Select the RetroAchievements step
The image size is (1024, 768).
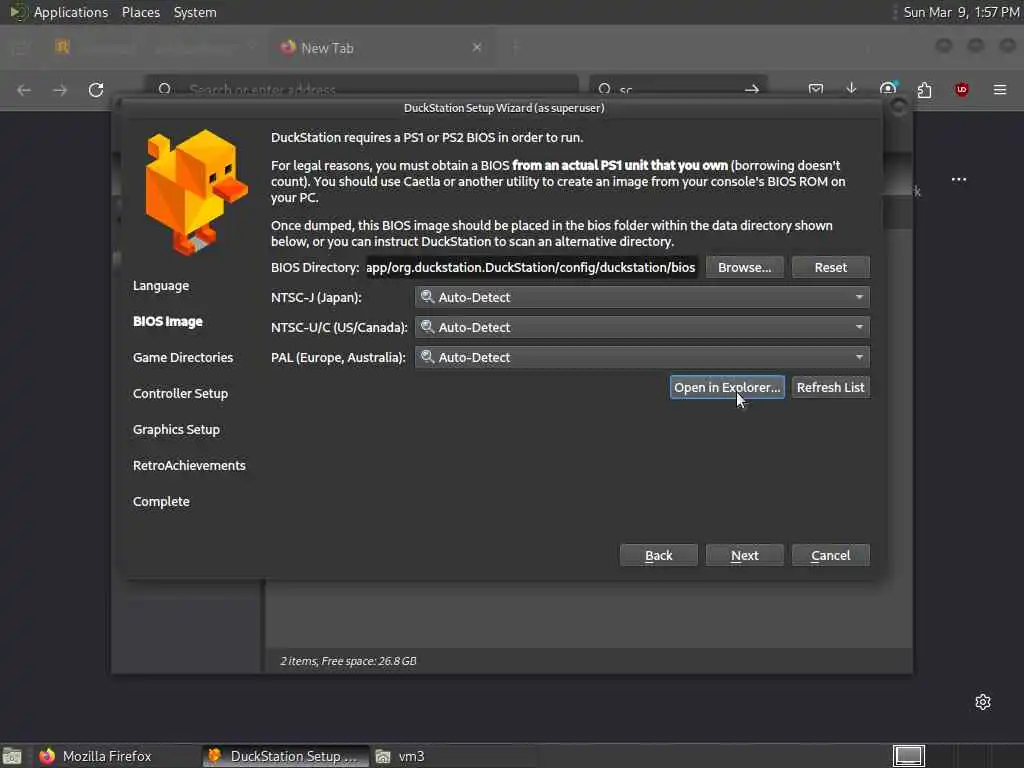click(189, 465)
